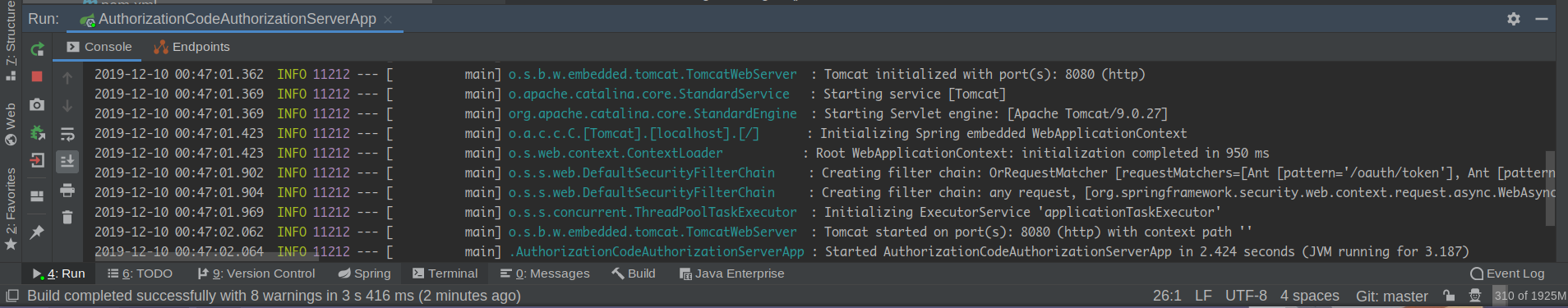Dump threads using the camera icon

pyautogui.click(x=37, y=104)
